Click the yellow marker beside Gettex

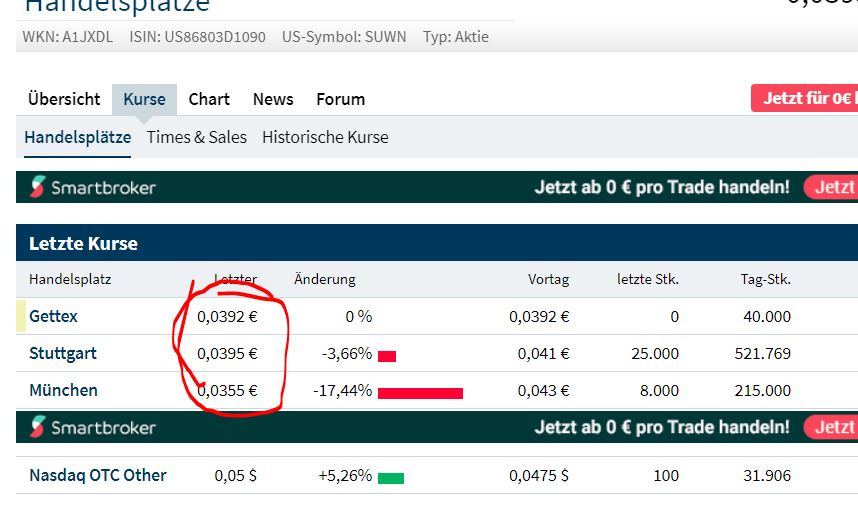(21, 316)
